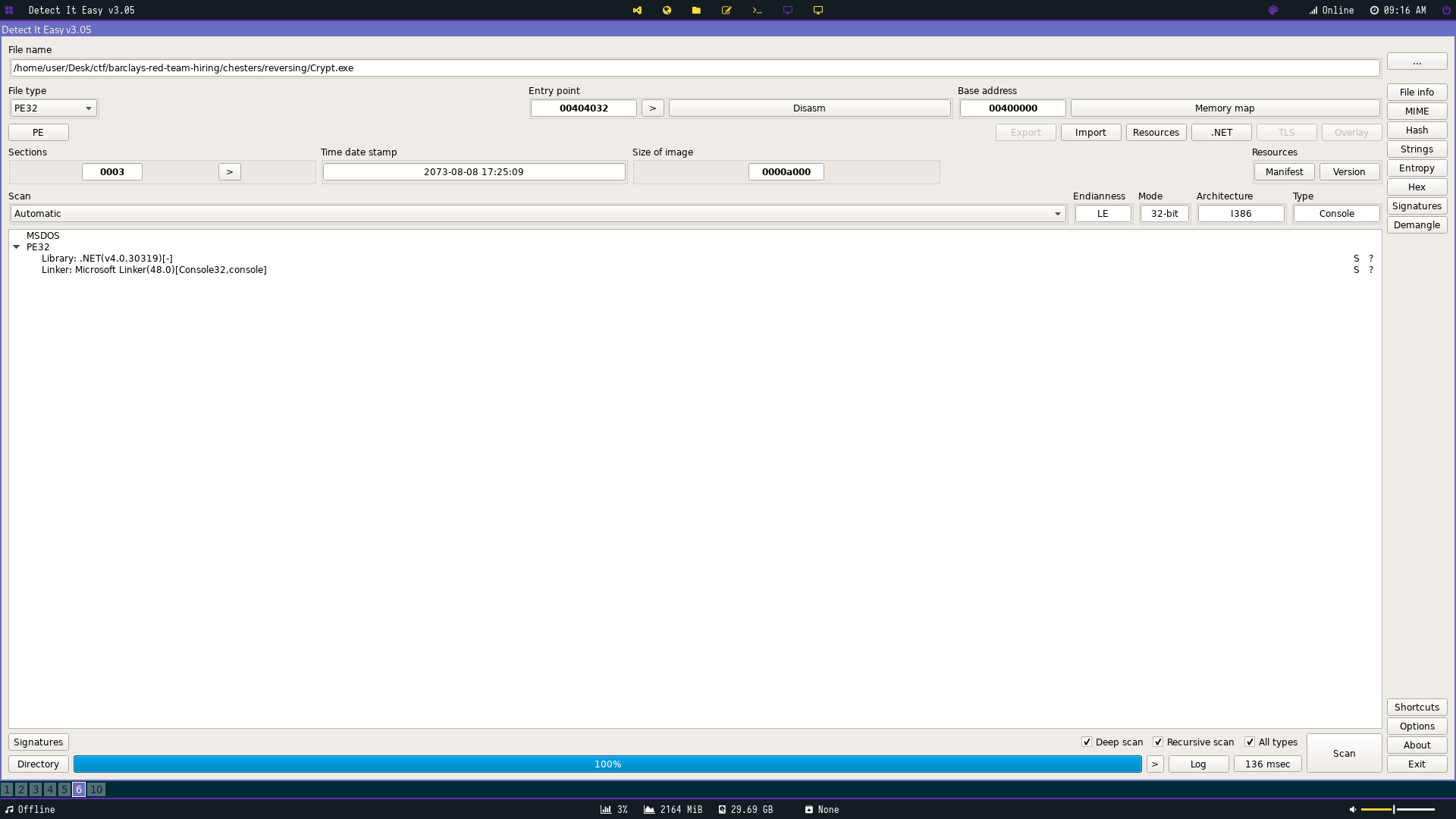This screenshot has width=1456, height=819.
Task: Open the VS Code launcher icon
Action: point(637,11)
